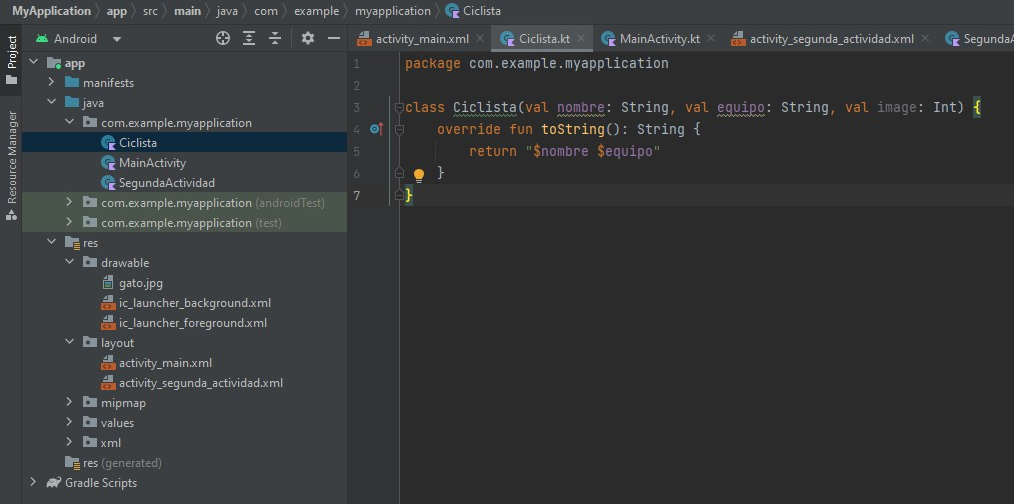Collapse the drawable folder
1014x504 pixels.
click(69, 263)
